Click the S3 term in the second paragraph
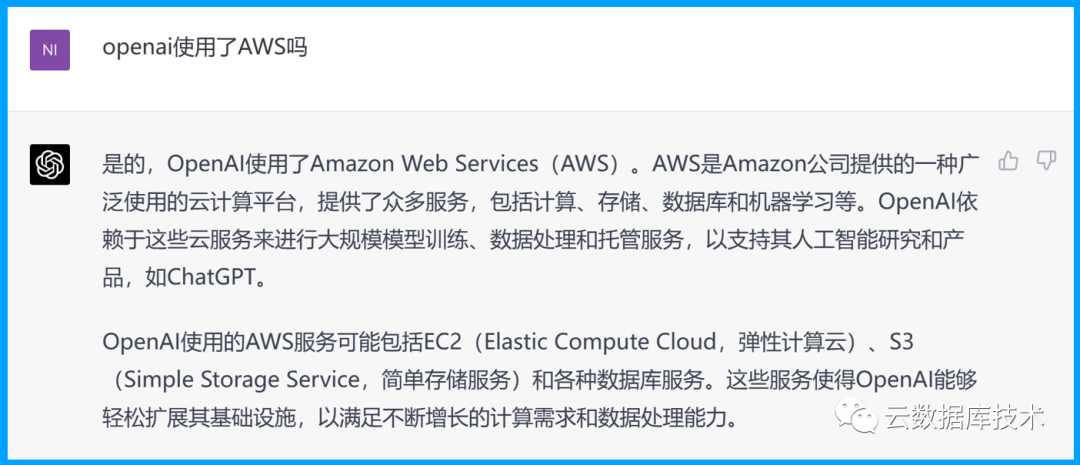The height and width of the screenshot is (465, 1080). 901,342
